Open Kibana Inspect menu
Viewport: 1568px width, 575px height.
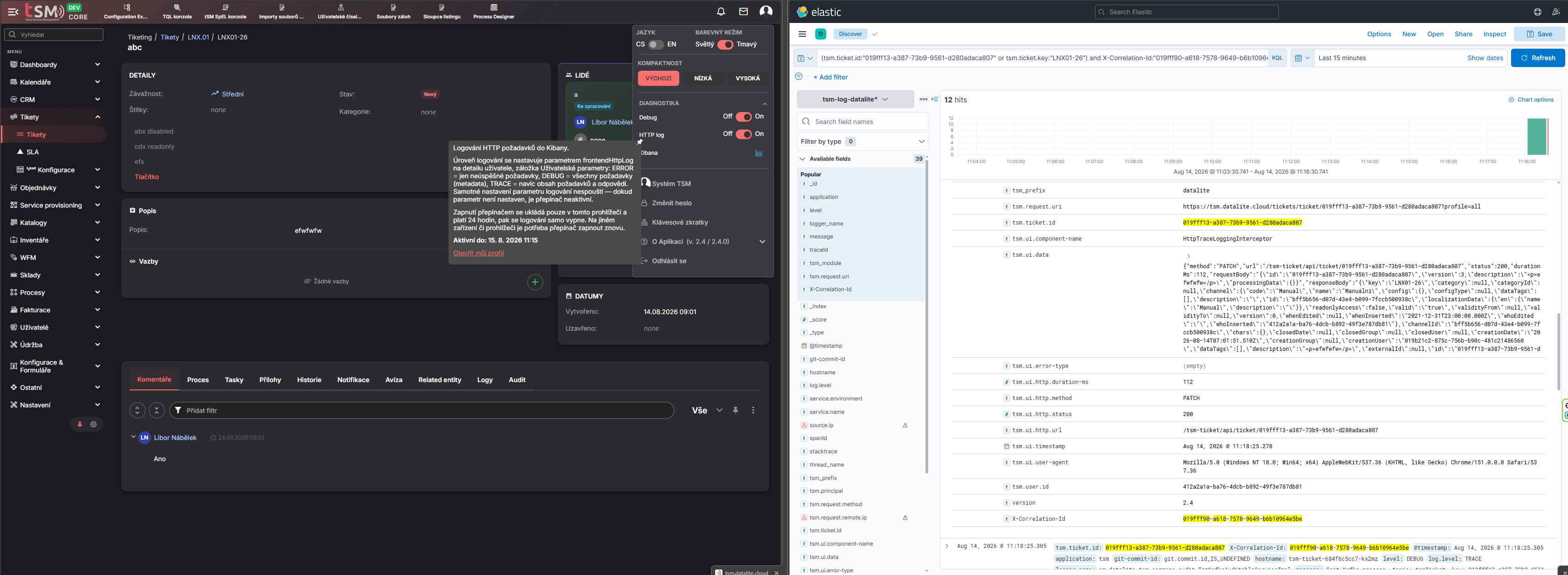click(1495, 34)
